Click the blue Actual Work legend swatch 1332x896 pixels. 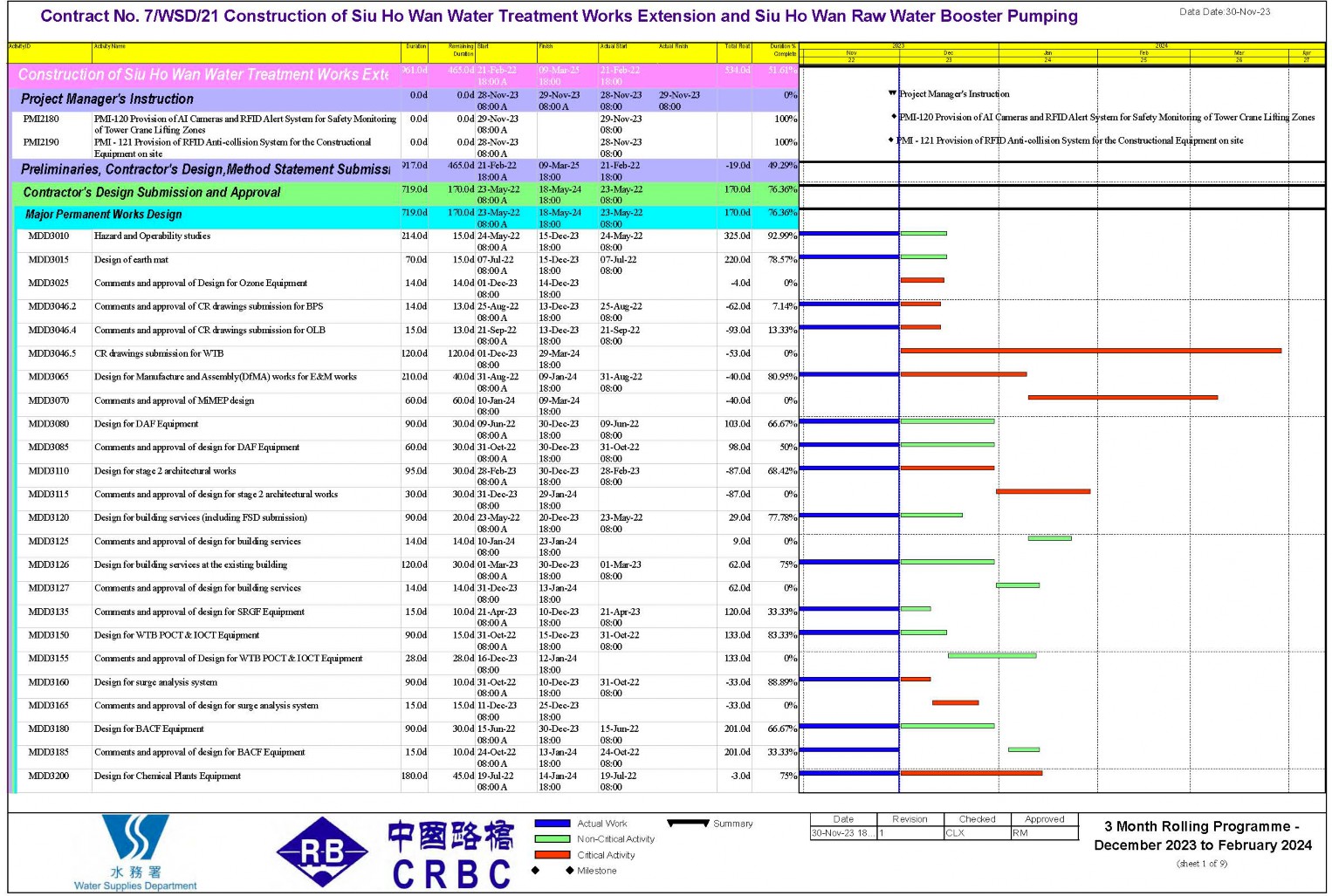pos(553,823)
